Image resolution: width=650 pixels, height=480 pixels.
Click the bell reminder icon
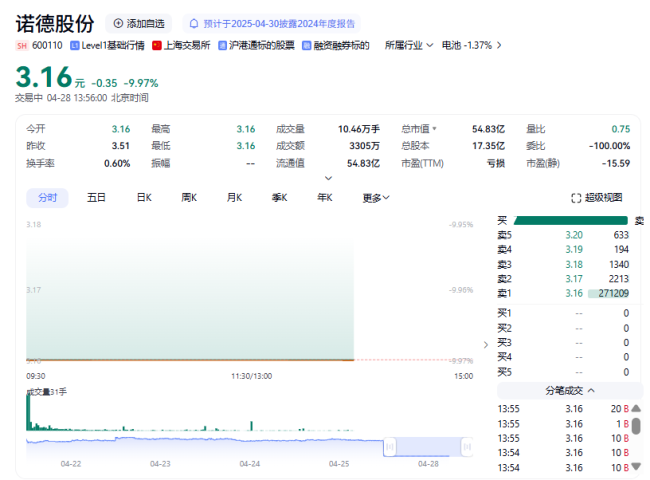point(194,24)
